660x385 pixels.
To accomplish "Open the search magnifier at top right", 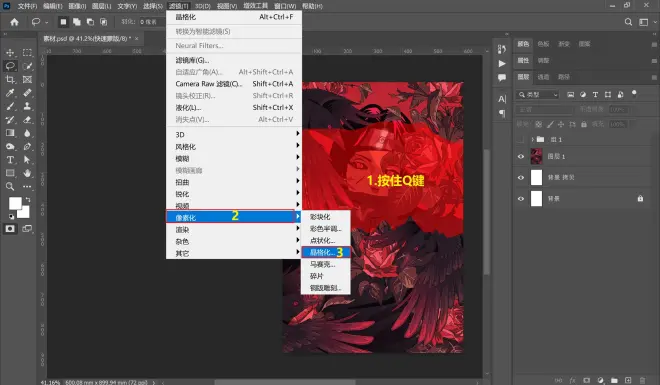I will (x=628, y=22).
